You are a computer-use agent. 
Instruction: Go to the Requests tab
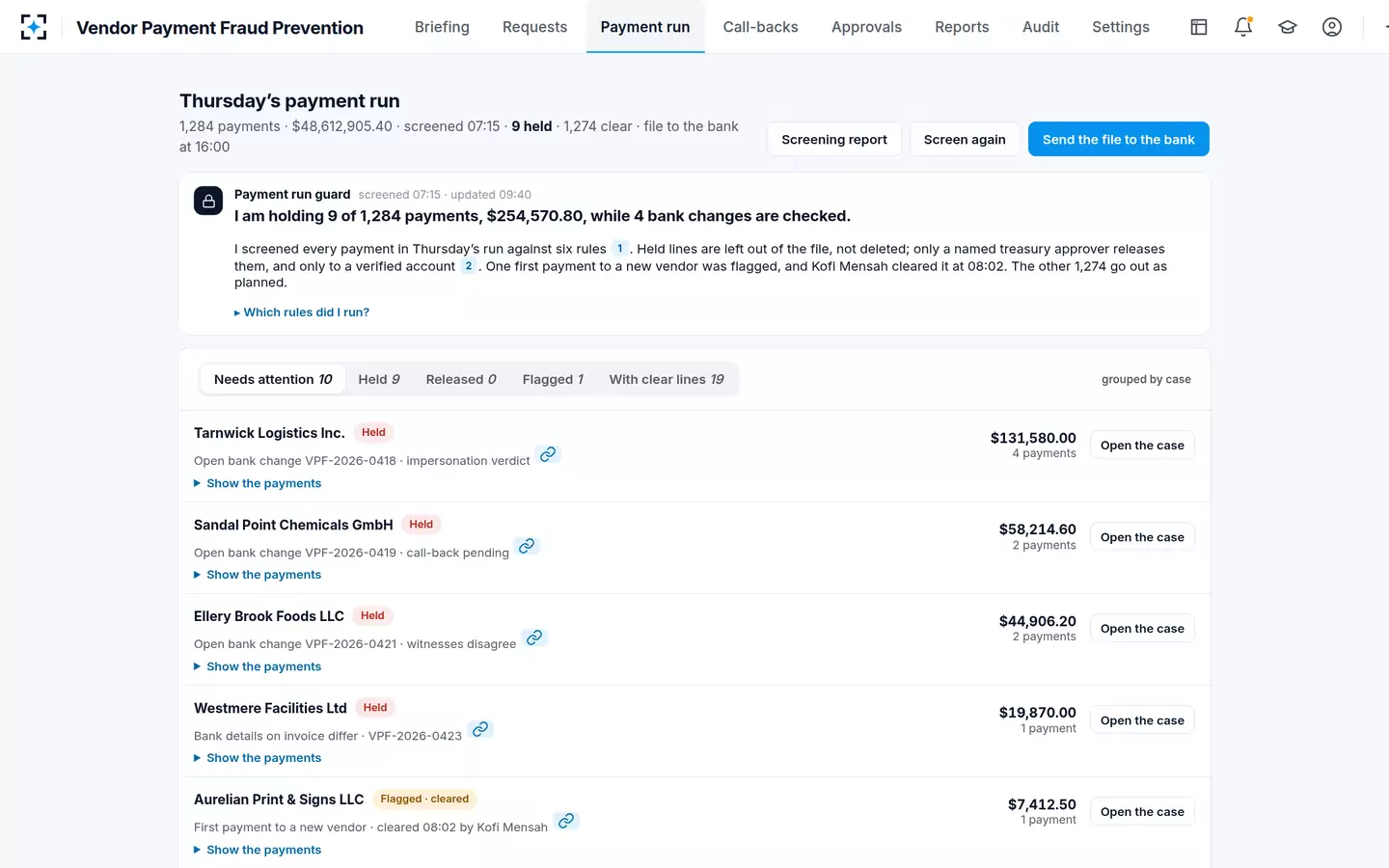point(534,27)
